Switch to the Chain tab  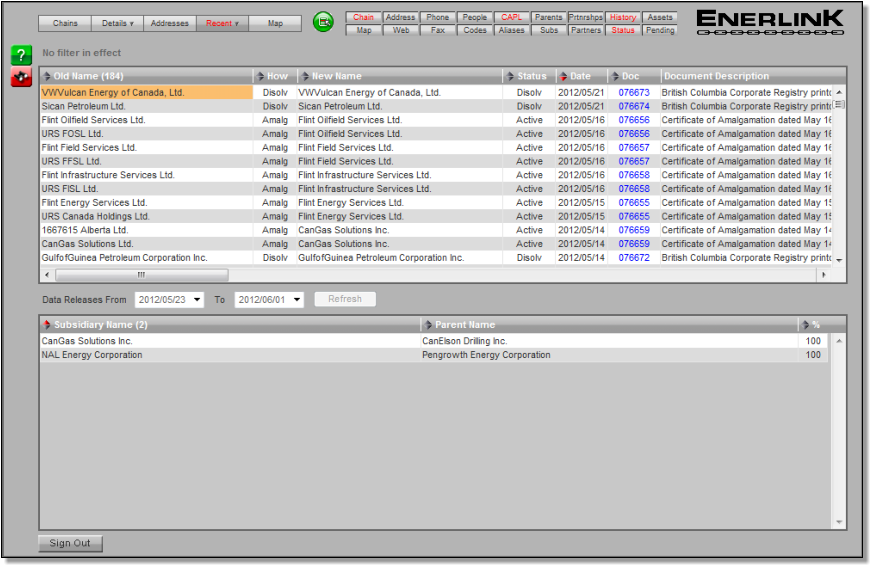[x=363, y=17]
